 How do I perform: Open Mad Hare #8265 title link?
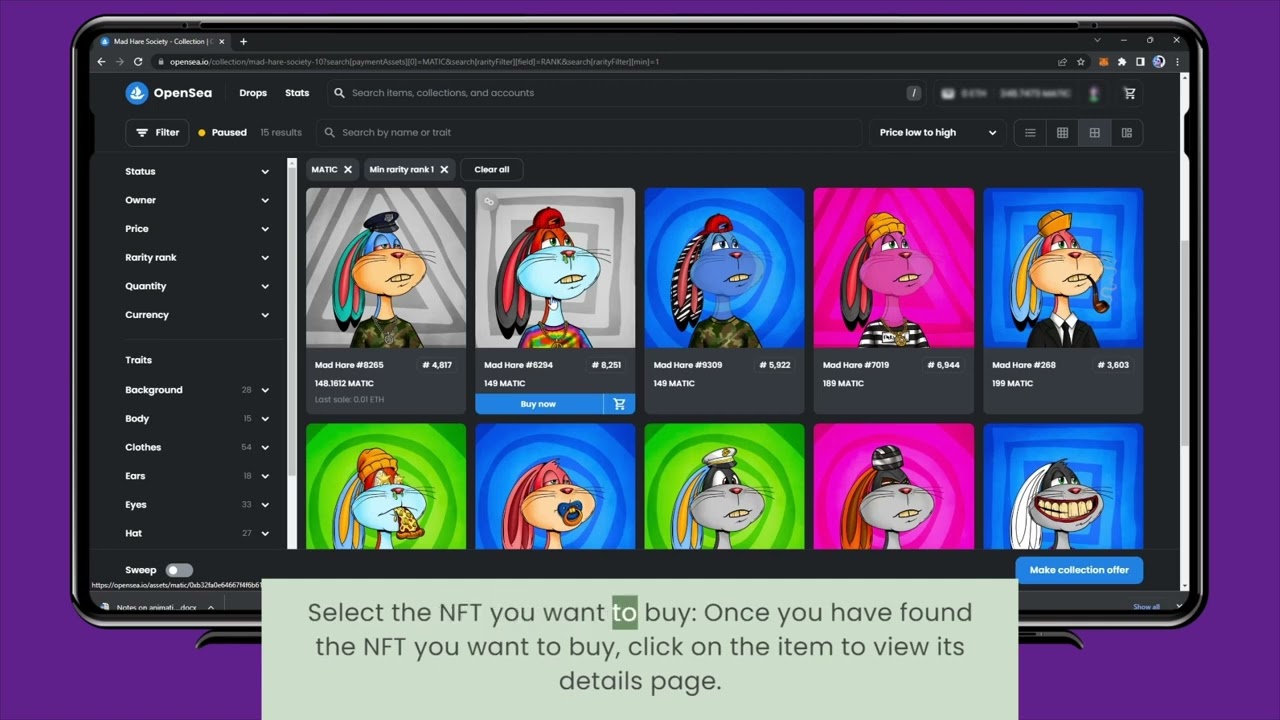coord(349,365)
